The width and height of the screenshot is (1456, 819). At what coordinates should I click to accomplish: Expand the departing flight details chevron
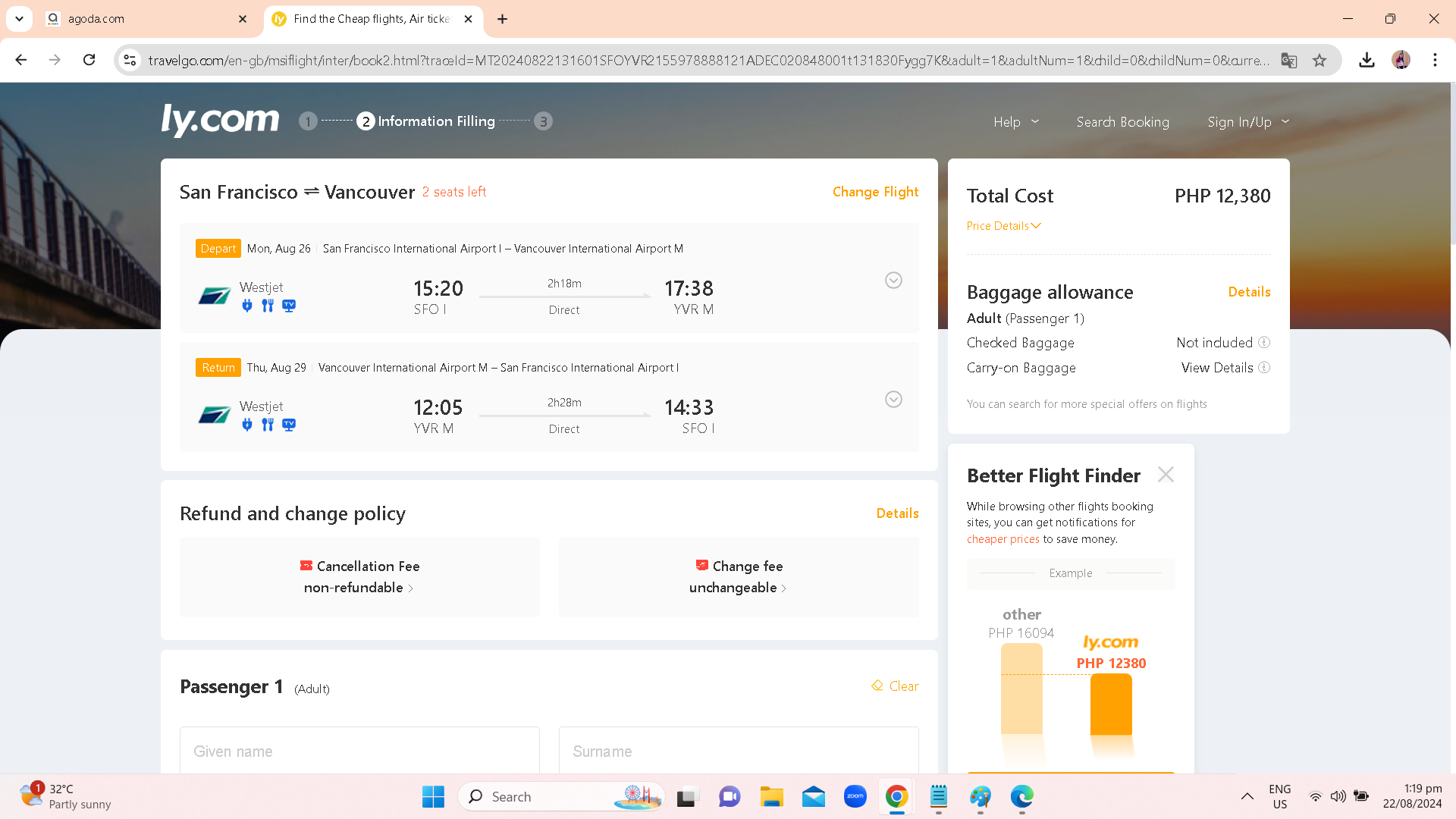coord(893,281)
